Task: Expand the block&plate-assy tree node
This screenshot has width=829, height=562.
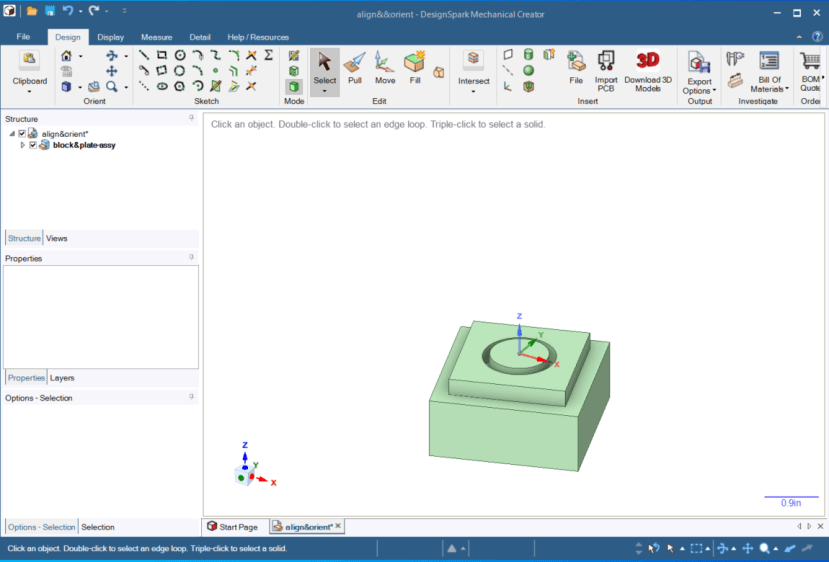Action: 22,145
